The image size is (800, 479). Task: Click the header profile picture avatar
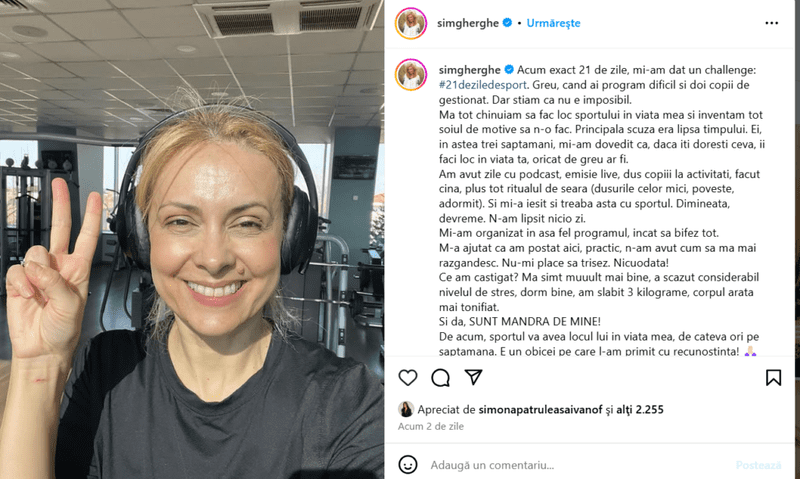click(x=411, y=23)
